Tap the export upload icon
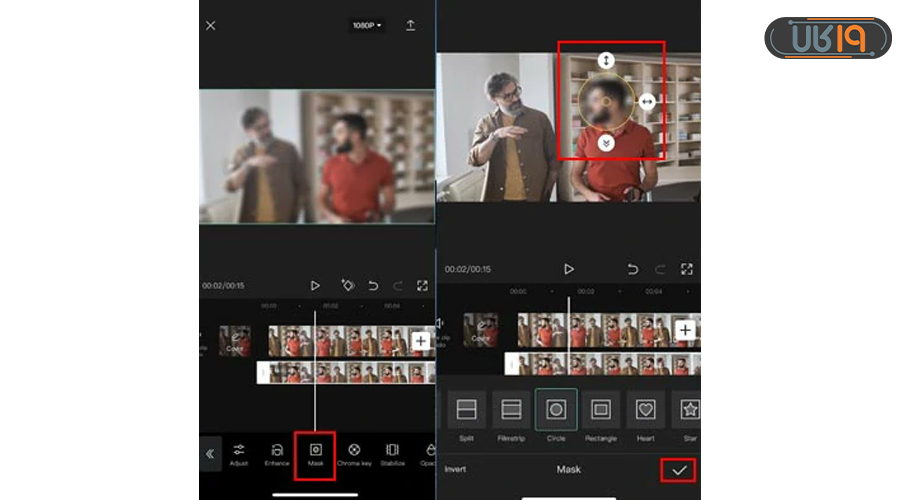This screenshot has width=900, height=500. (410, 25)
